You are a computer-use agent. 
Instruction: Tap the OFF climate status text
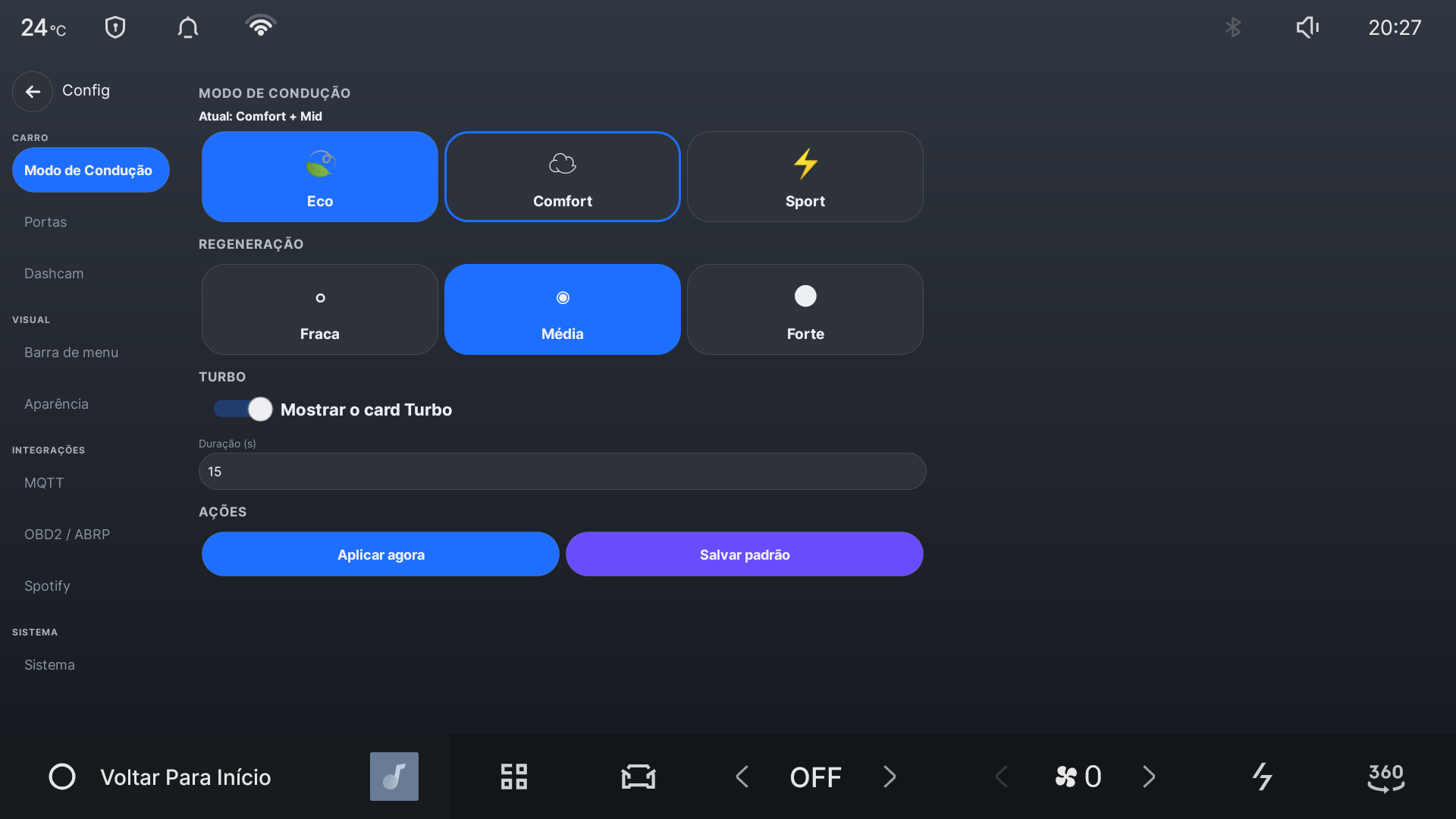click(x=816, y=777)
